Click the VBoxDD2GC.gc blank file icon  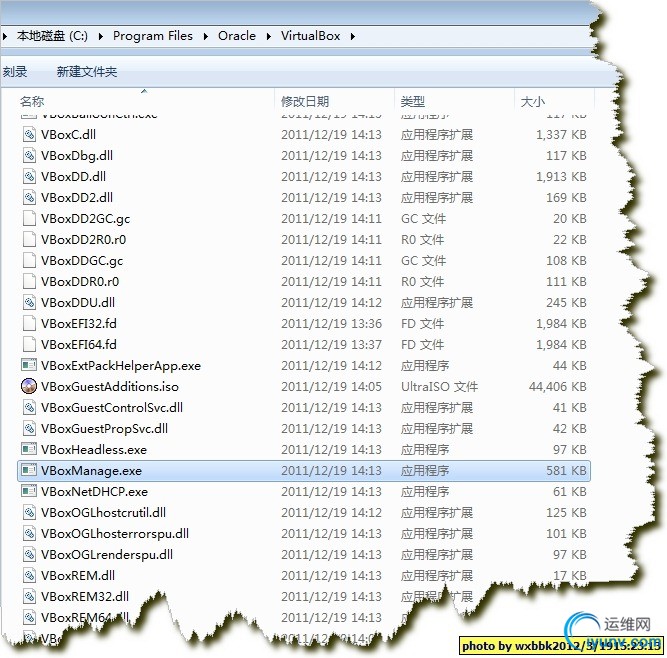[29, 218]
